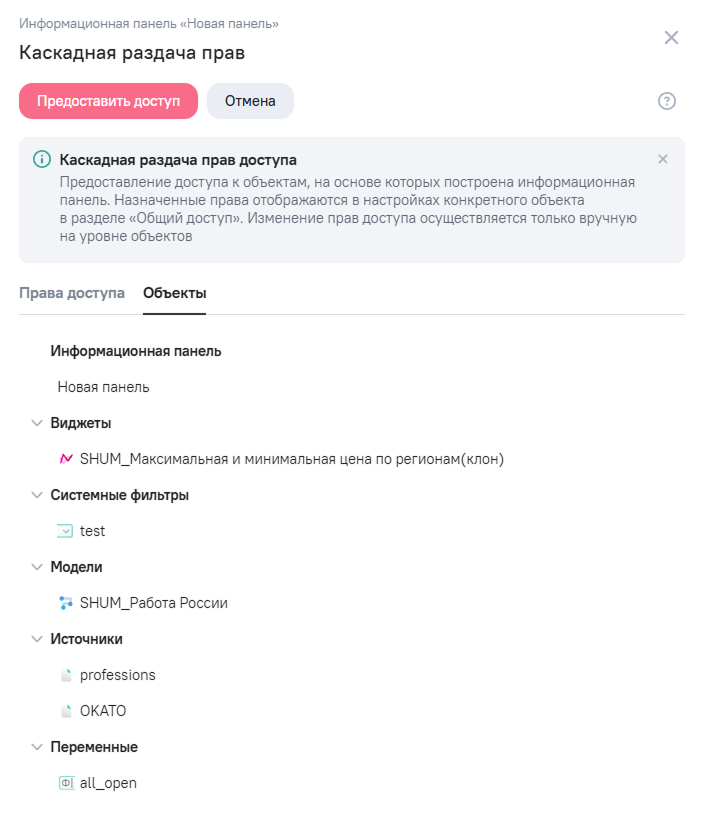Click the file icon next to professions
Image resolution: width=705 pixels, height=818 pixels.
click(66, 675)
